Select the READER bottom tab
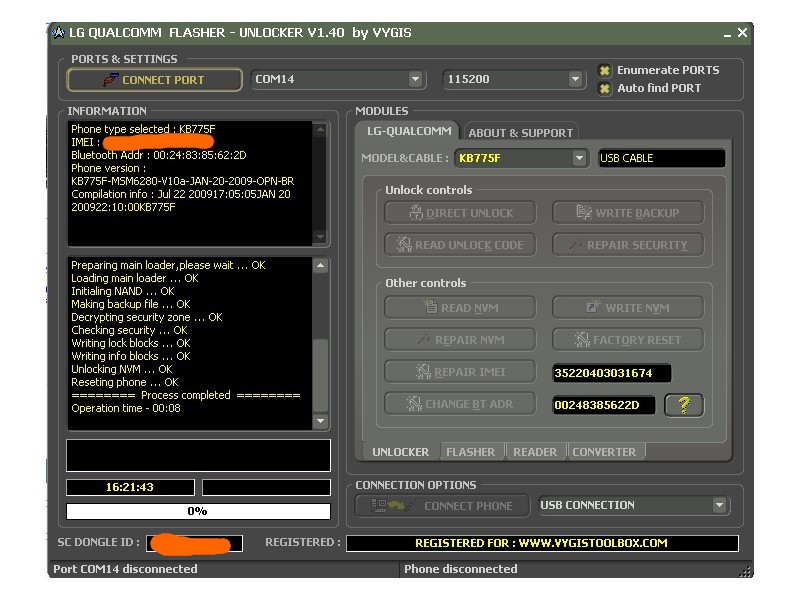 pyautogui.click(x=535, y=452)
